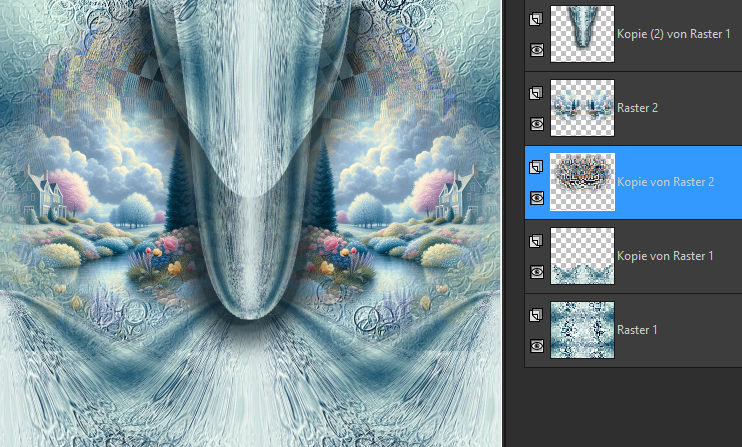Click layer type icon of Kopie (2) von Raster 1

click(536, 19)
